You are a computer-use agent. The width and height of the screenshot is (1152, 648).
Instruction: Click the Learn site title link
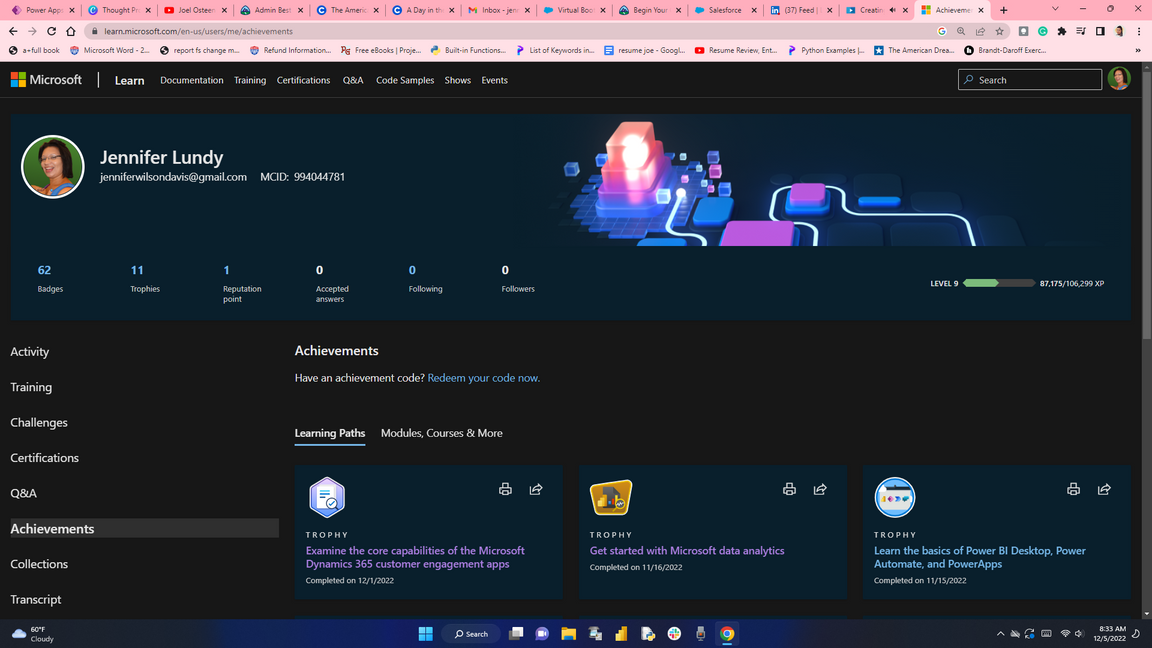tap(129, 80)
